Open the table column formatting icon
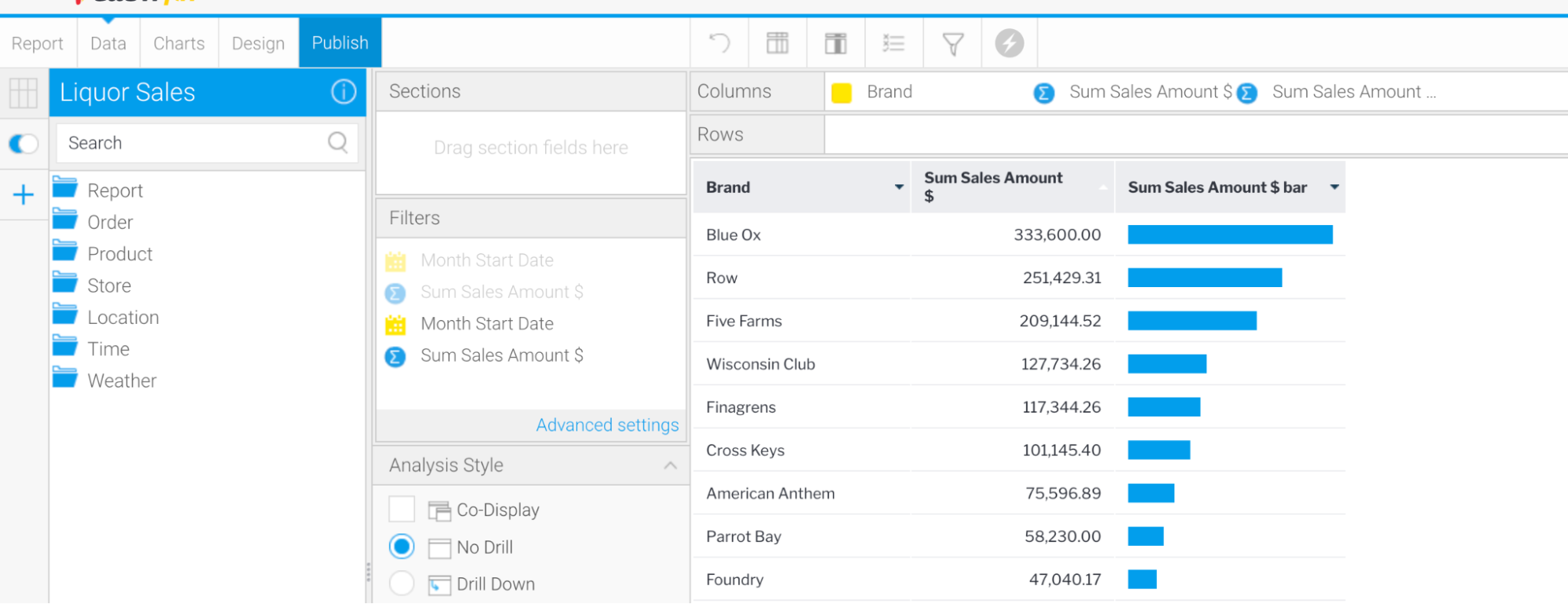 click(777, 42)
